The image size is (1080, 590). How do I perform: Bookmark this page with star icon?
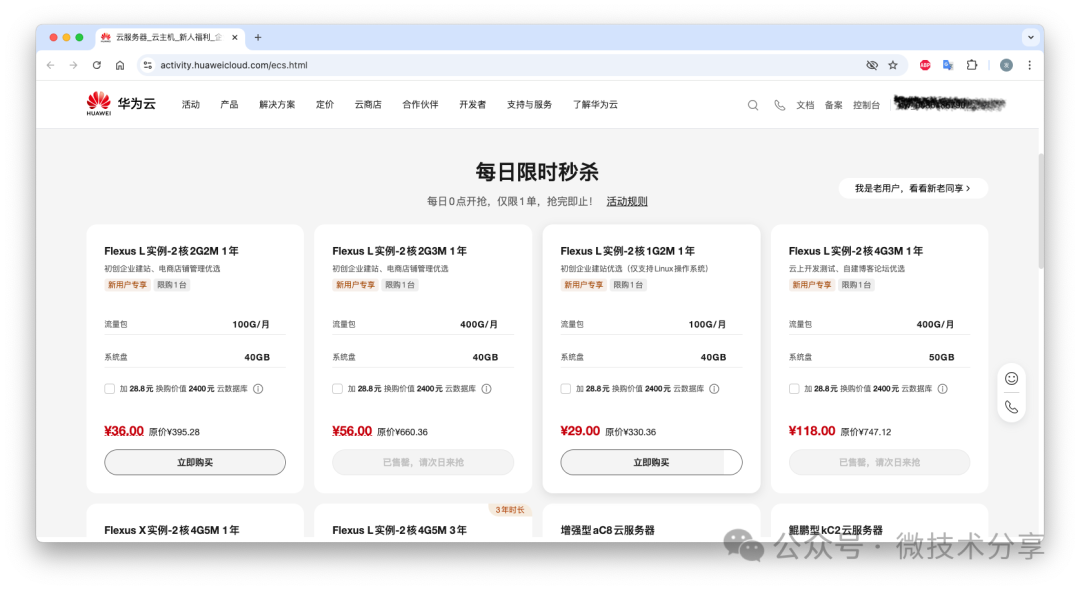pyautogui.click(x=893, y=65)
